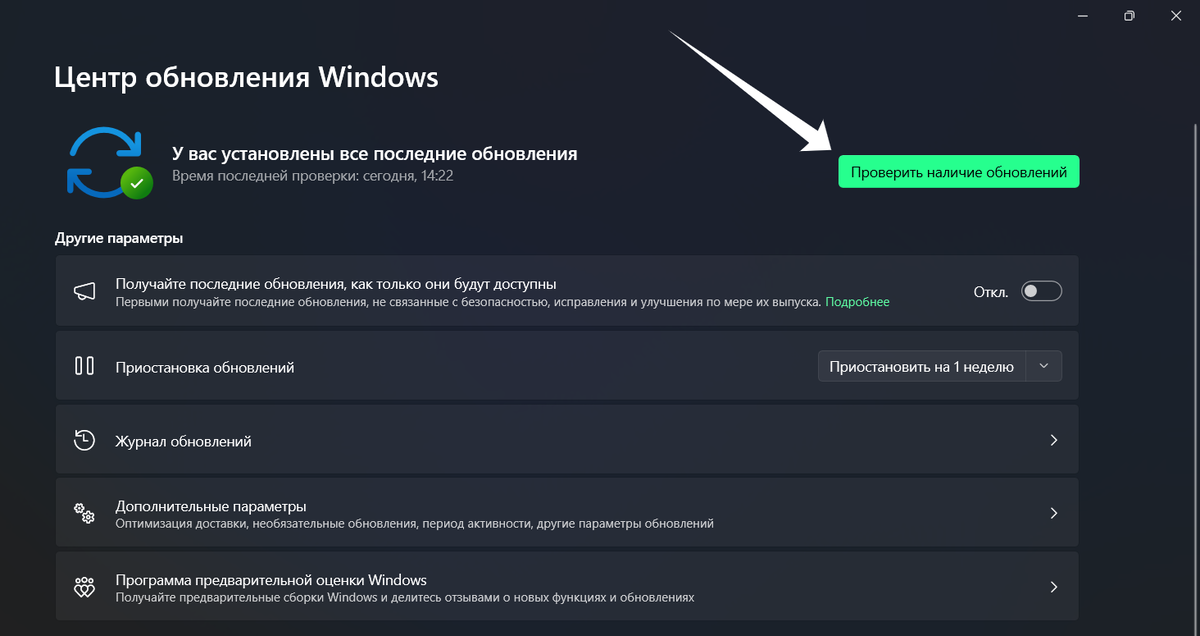Image resolution: width=1200 pixels, height=636 pixels.
Task: Expand Журнал обновлений with its chevron
Action: click(1053, 440)
